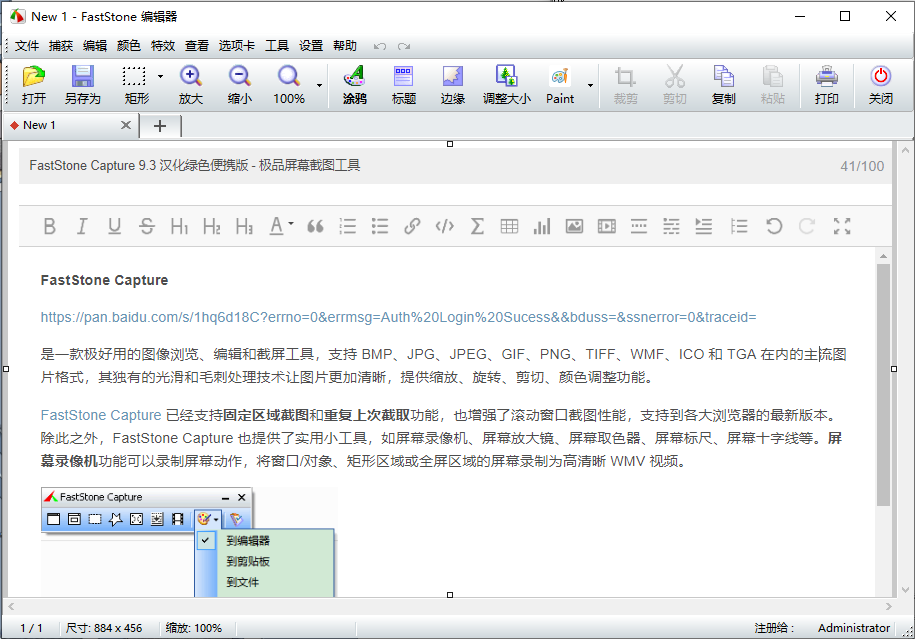Open the 查看 menu

pos(197,46)
